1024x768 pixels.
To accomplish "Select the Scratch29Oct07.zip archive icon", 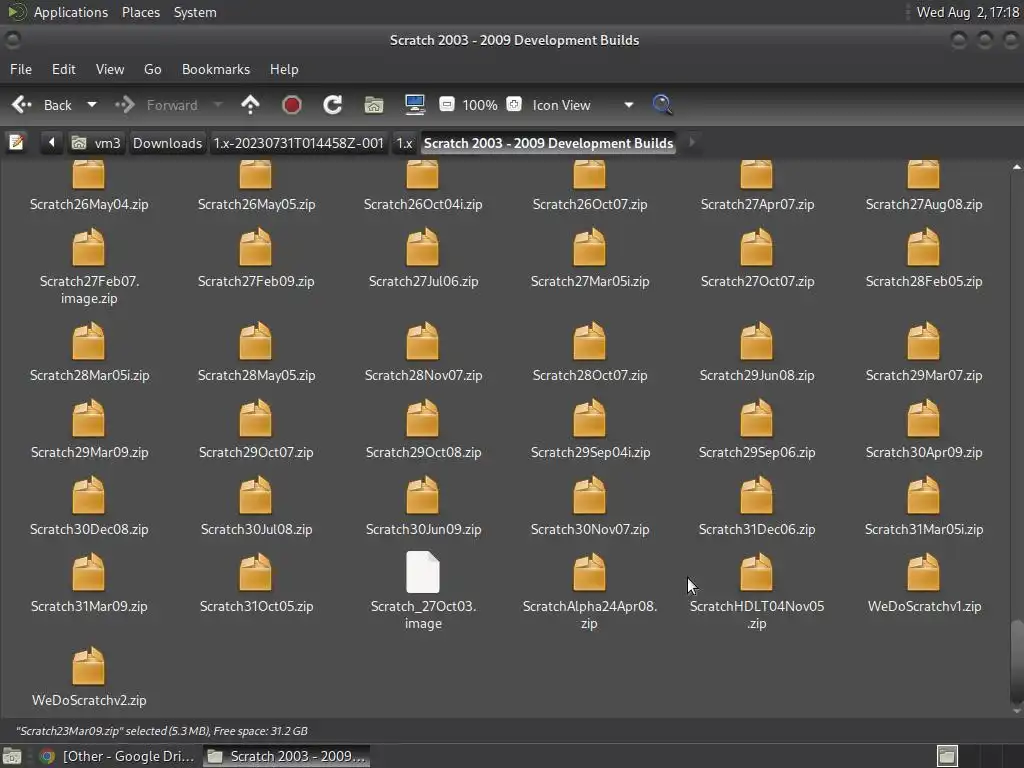I will (x=255, y=417).
